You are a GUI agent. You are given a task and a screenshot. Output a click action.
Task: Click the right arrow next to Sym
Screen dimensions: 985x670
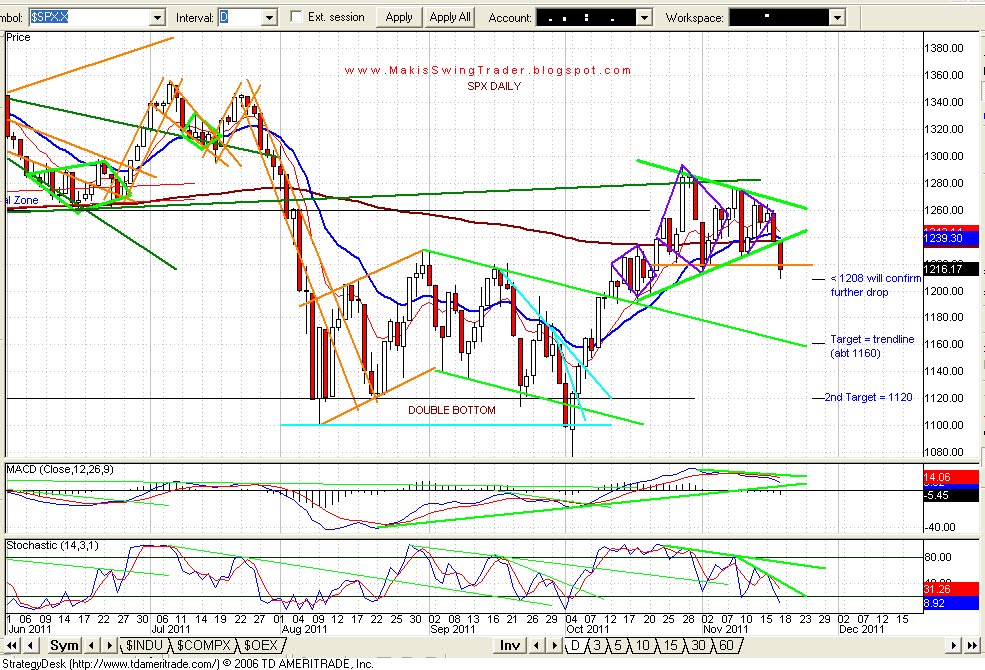[x=109, y=645]
